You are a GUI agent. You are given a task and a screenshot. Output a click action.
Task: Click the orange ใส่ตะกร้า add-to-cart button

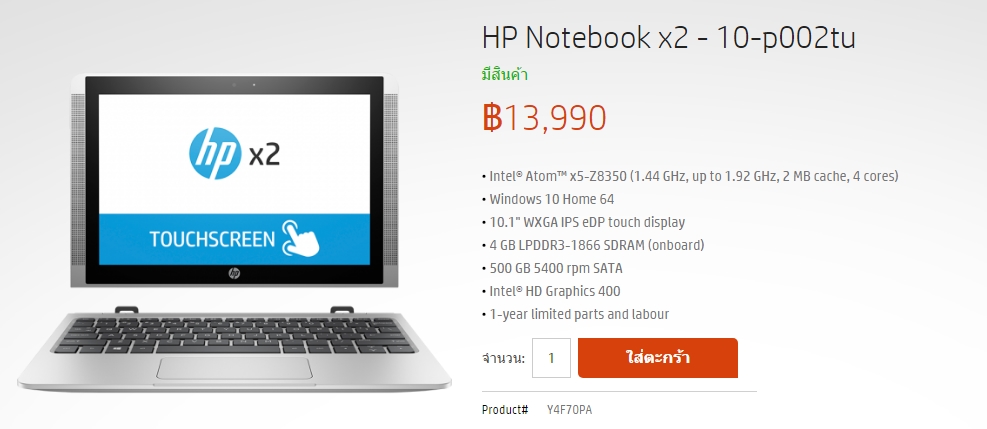coord(658,358)
